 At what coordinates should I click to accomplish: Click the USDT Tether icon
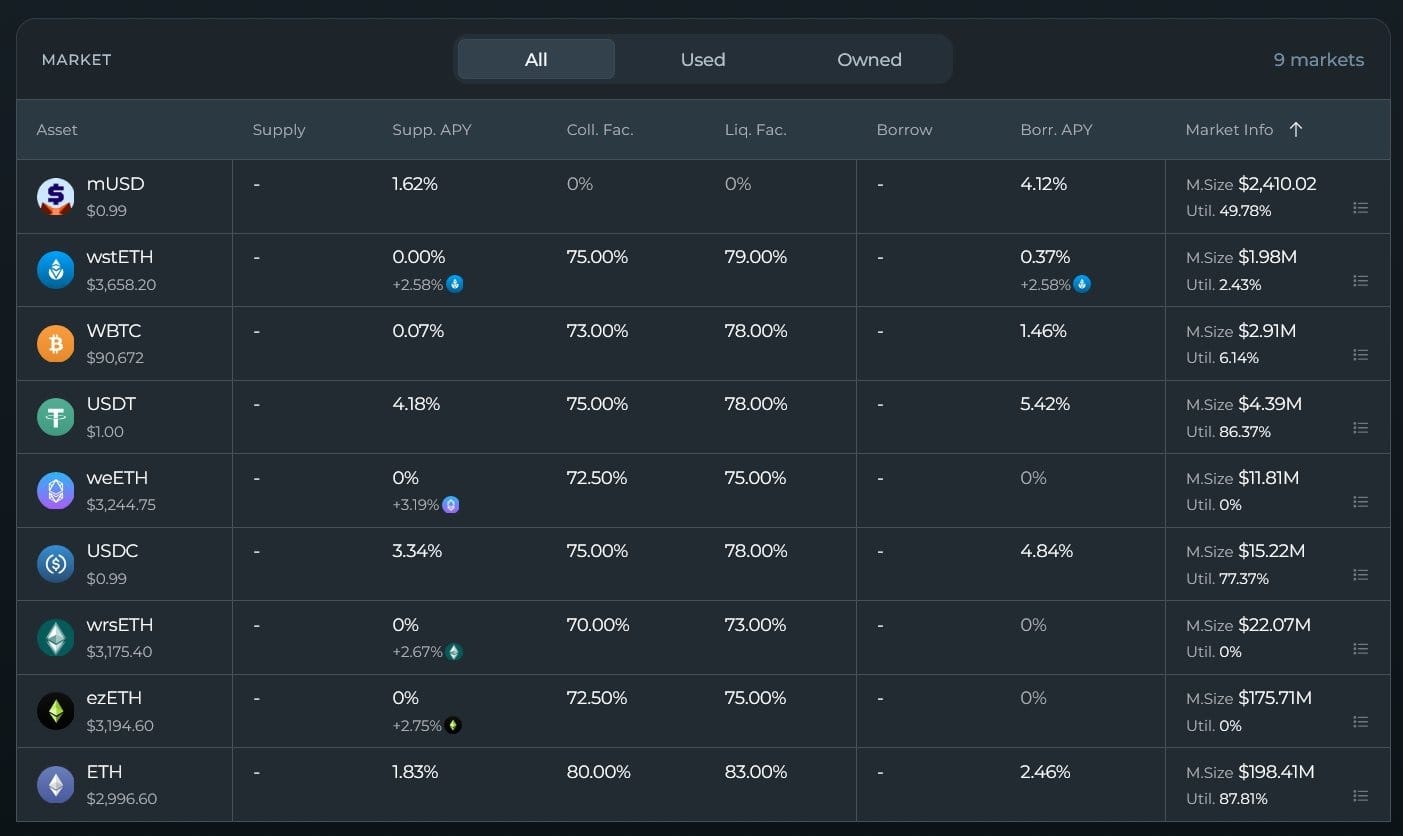coord(56,417)
